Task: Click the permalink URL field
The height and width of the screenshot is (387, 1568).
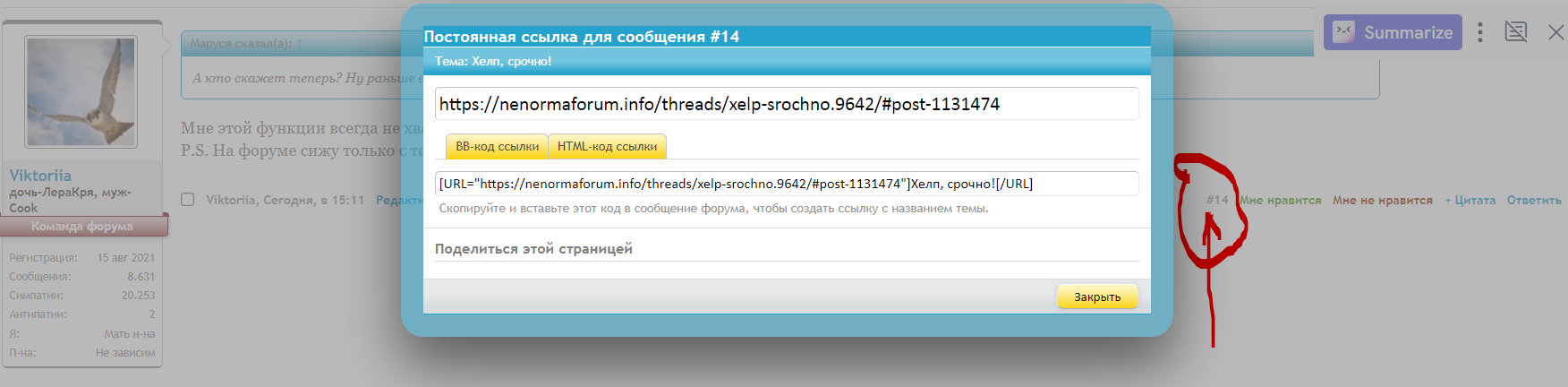Action: 786,104
